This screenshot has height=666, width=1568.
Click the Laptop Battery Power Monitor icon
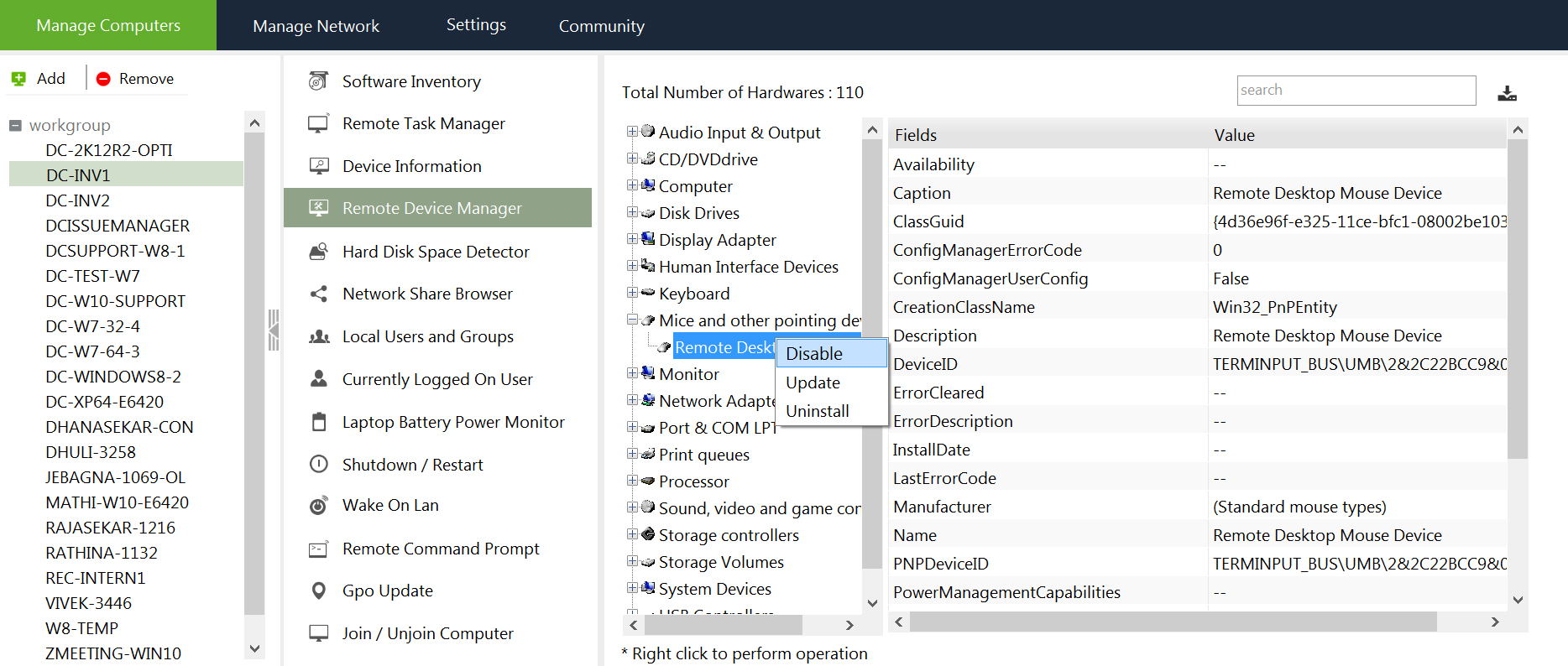click(318, 421)
